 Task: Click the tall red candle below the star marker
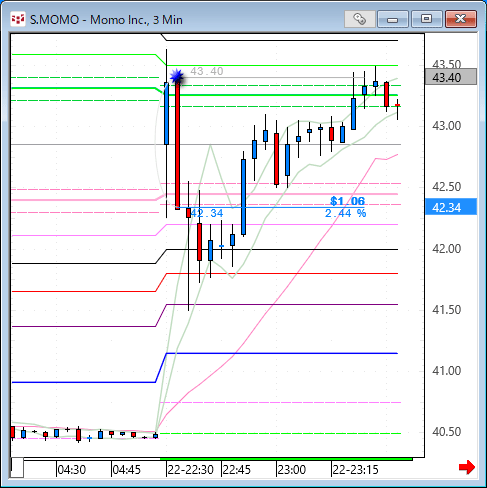coord(178,145)
